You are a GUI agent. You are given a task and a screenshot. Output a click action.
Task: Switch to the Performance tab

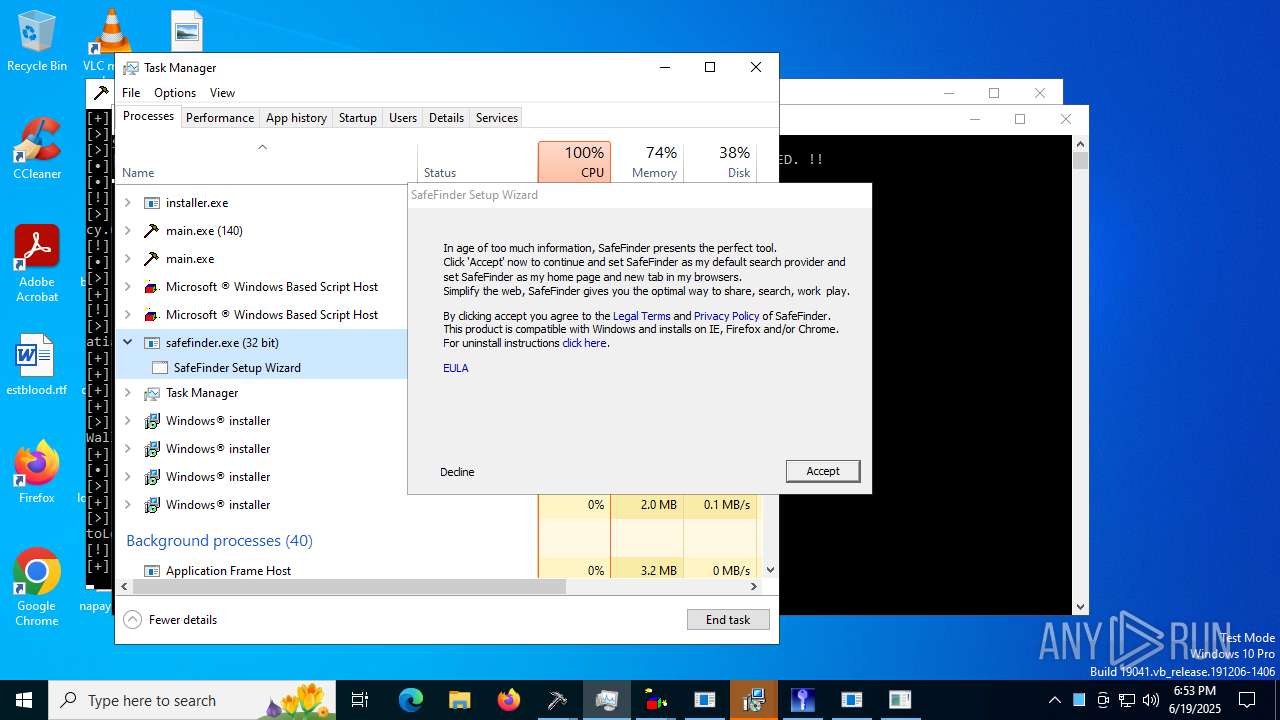tap(220, 118)
